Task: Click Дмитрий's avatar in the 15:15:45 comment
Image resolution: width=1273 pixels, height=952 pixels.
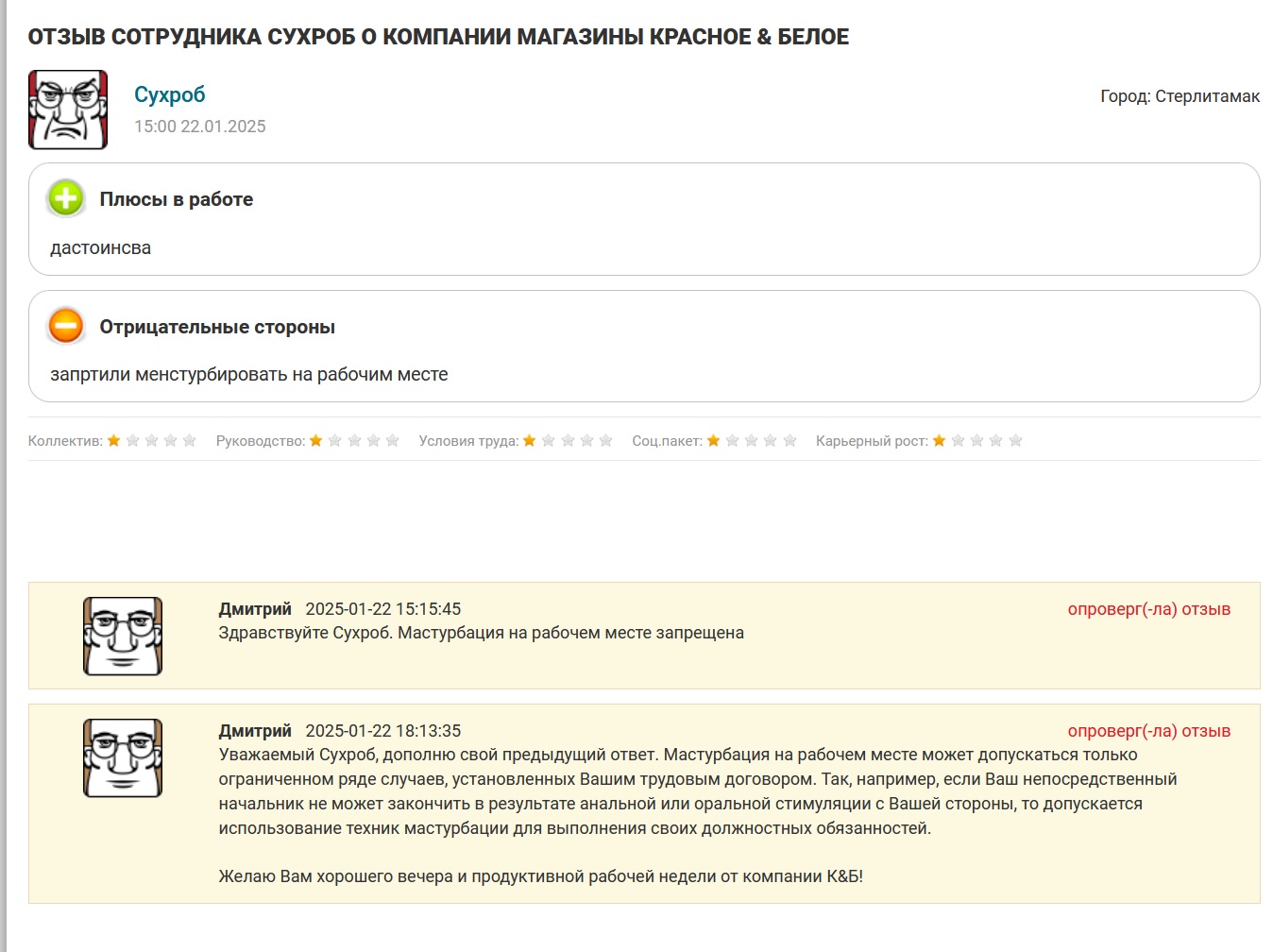Action: coord(123,636)
